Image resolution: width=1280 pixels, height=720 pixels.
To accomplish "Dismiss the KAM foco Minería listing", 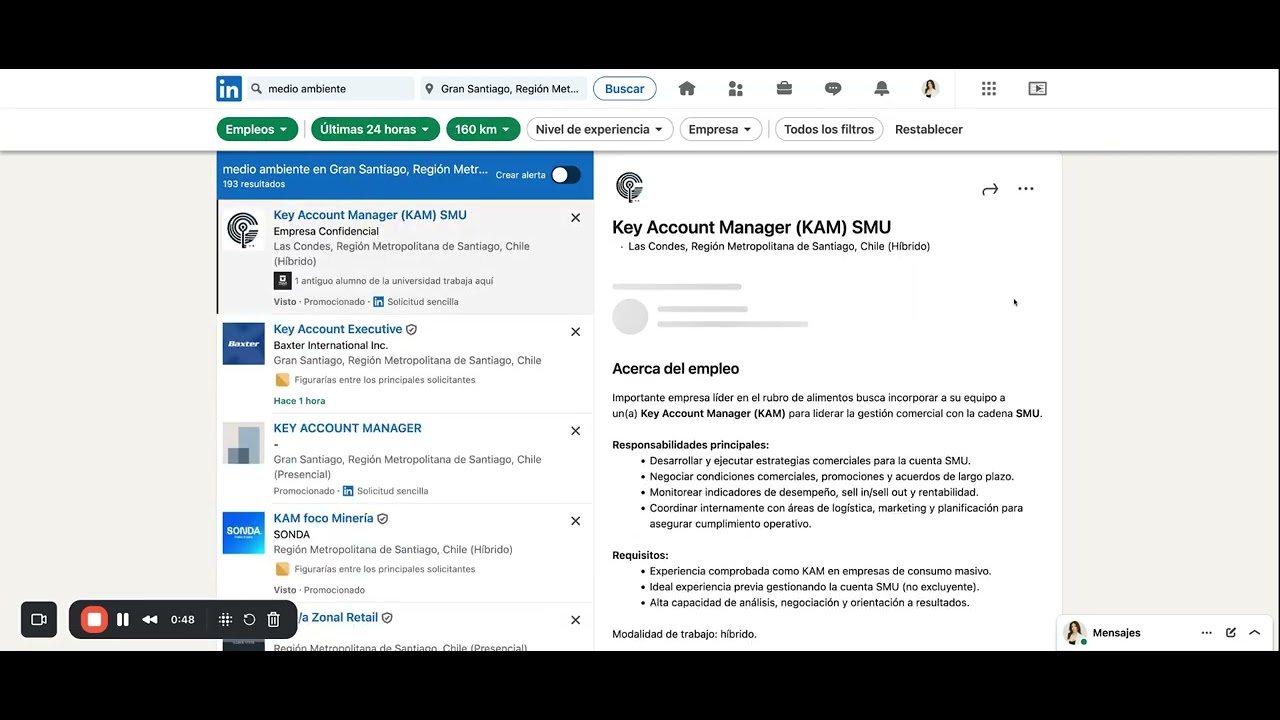I will 575,521.
